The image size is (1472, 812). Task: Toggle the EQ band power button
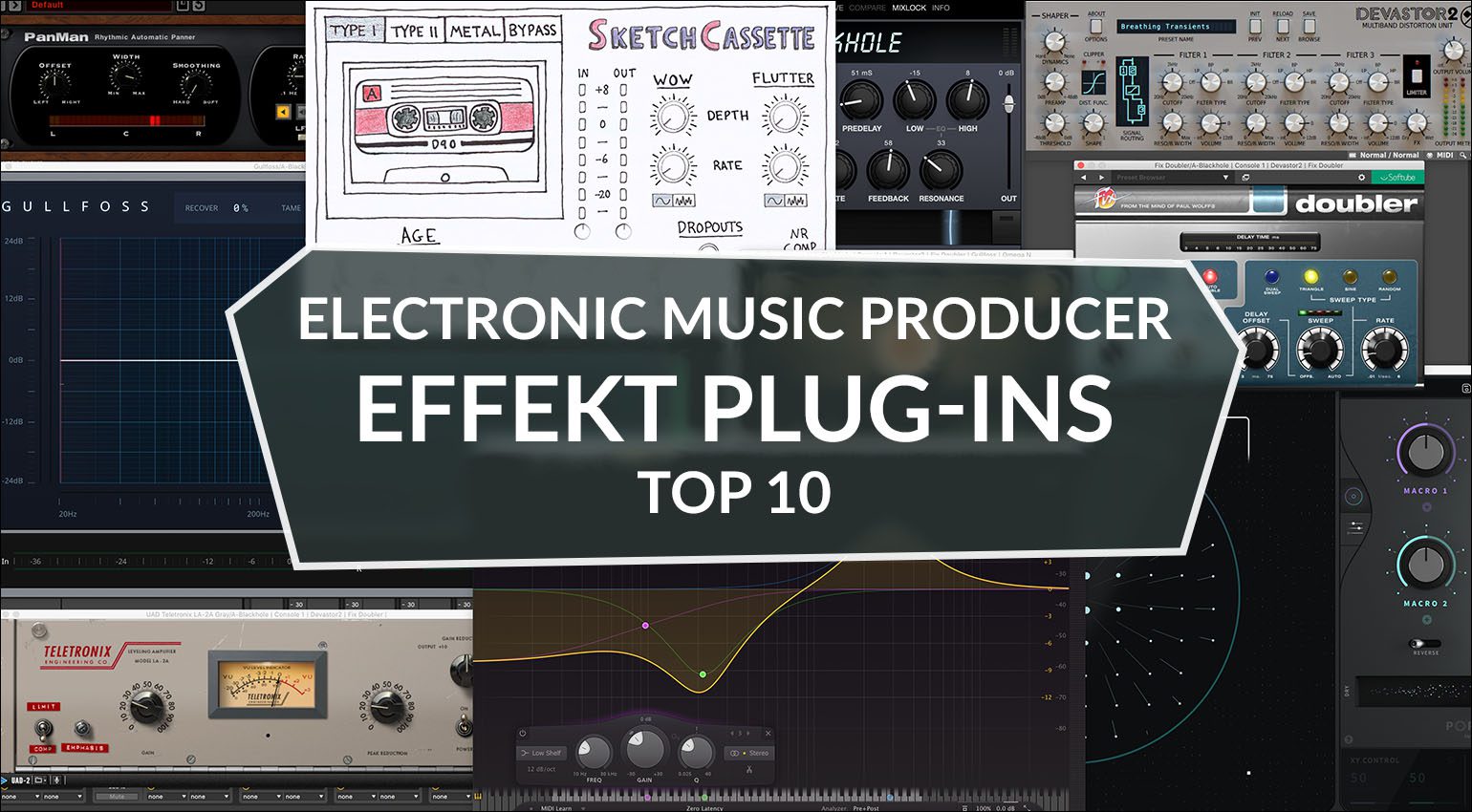pyautogui.click(x=523, y=733)
